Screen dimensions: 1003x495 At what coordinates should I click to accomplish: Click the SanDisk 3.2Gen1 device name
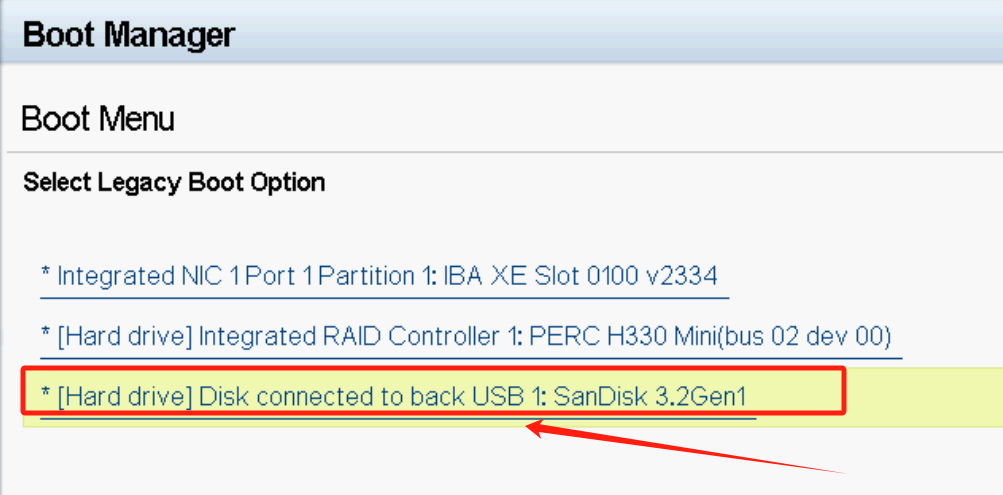[x=650, y=397]
